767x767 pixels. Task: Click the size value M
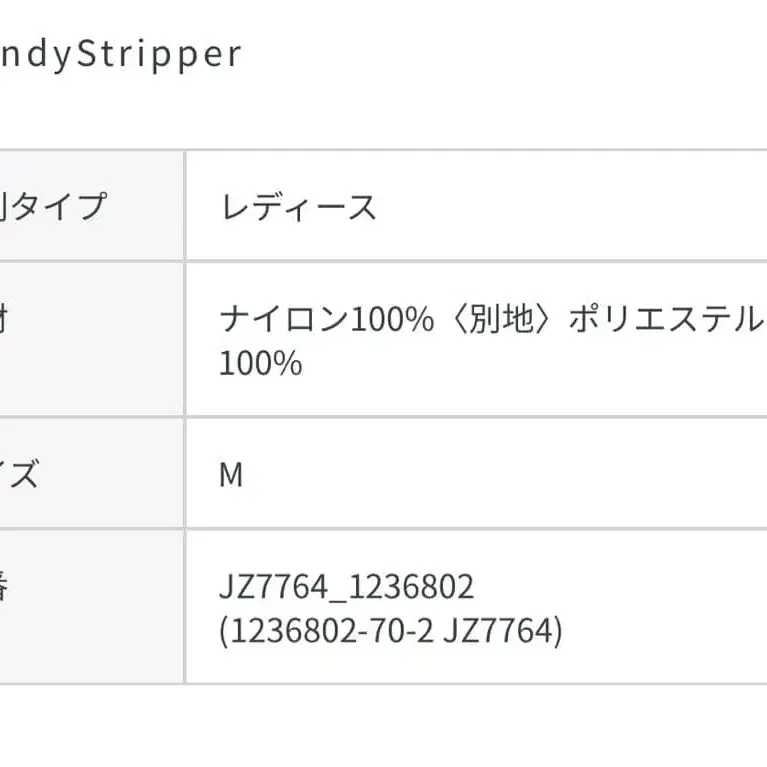pos(231,474)
